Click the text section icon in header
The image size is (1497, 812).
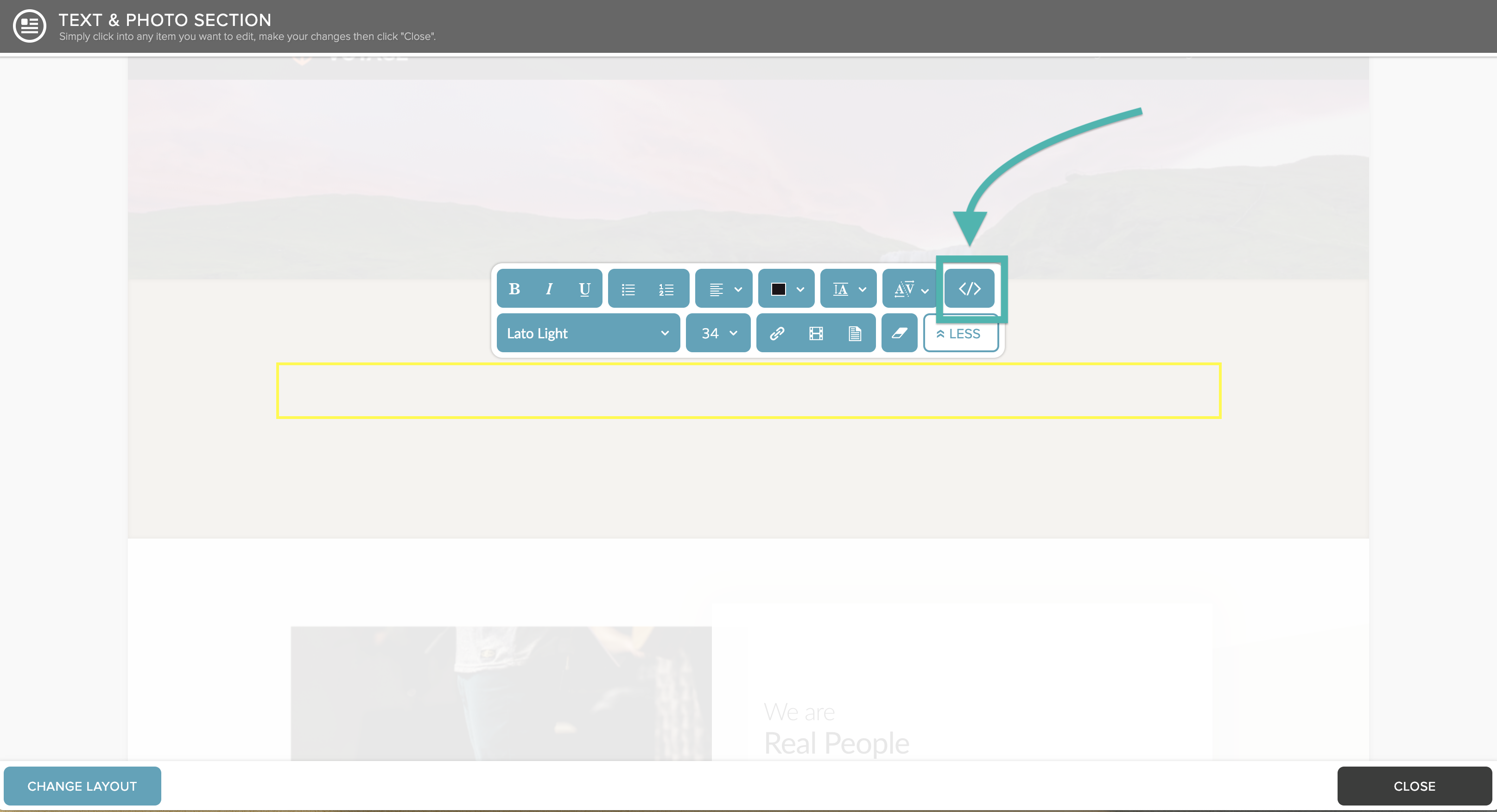pos(30,26)
